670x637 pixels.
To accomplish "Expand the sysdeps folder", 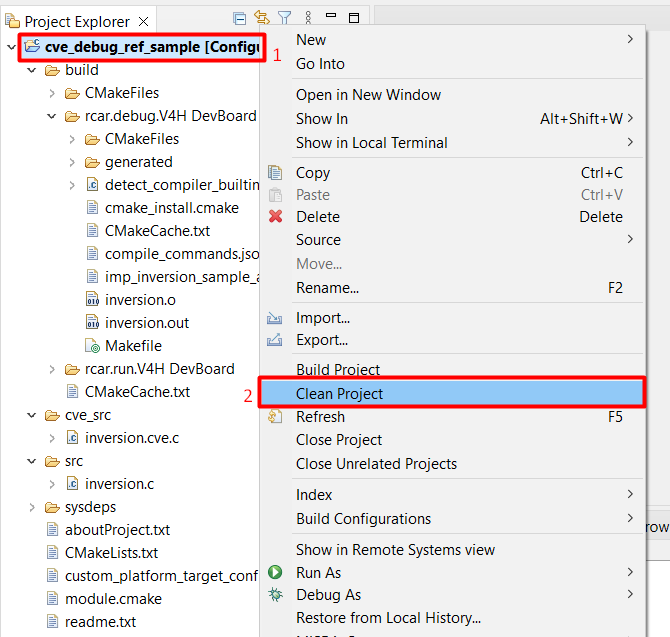I will [x=32, y=507].
